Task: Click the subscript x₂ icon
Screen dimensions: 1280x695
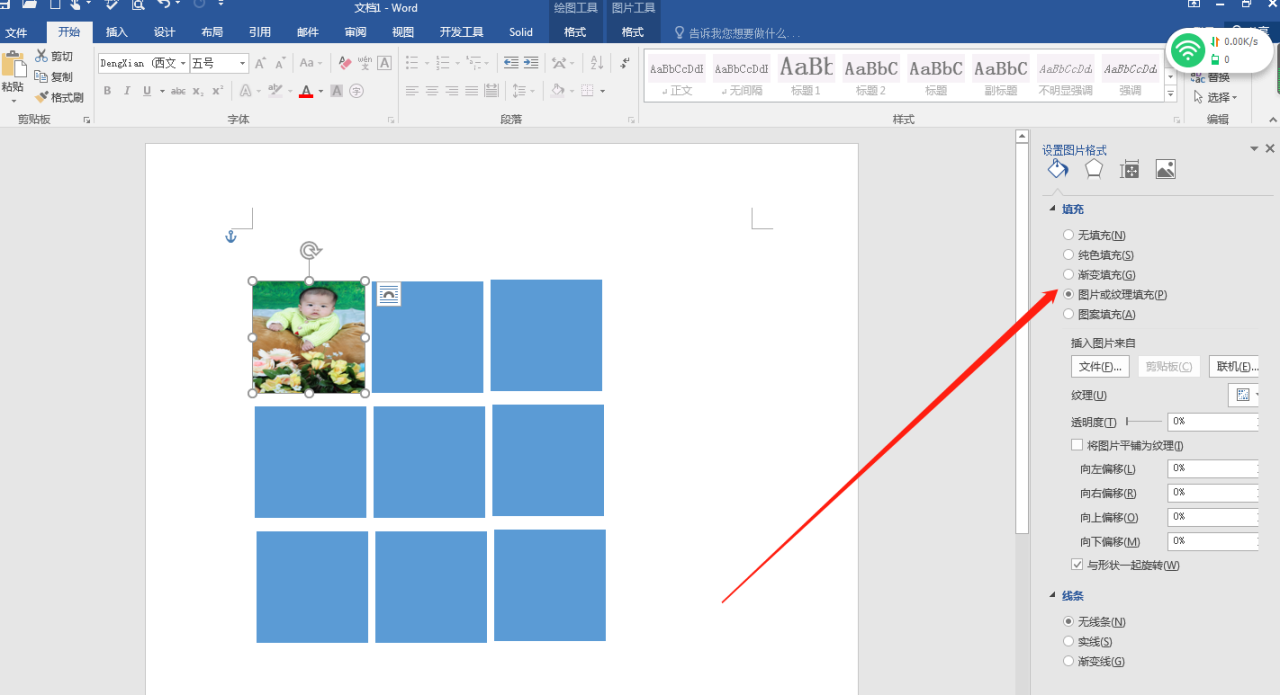Action: (198, 91)
